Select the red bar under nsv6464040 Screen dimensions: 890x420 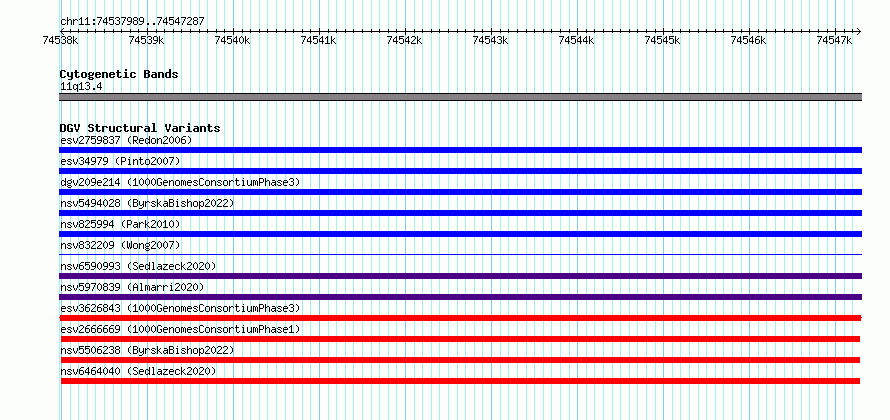tap(460, 381)
